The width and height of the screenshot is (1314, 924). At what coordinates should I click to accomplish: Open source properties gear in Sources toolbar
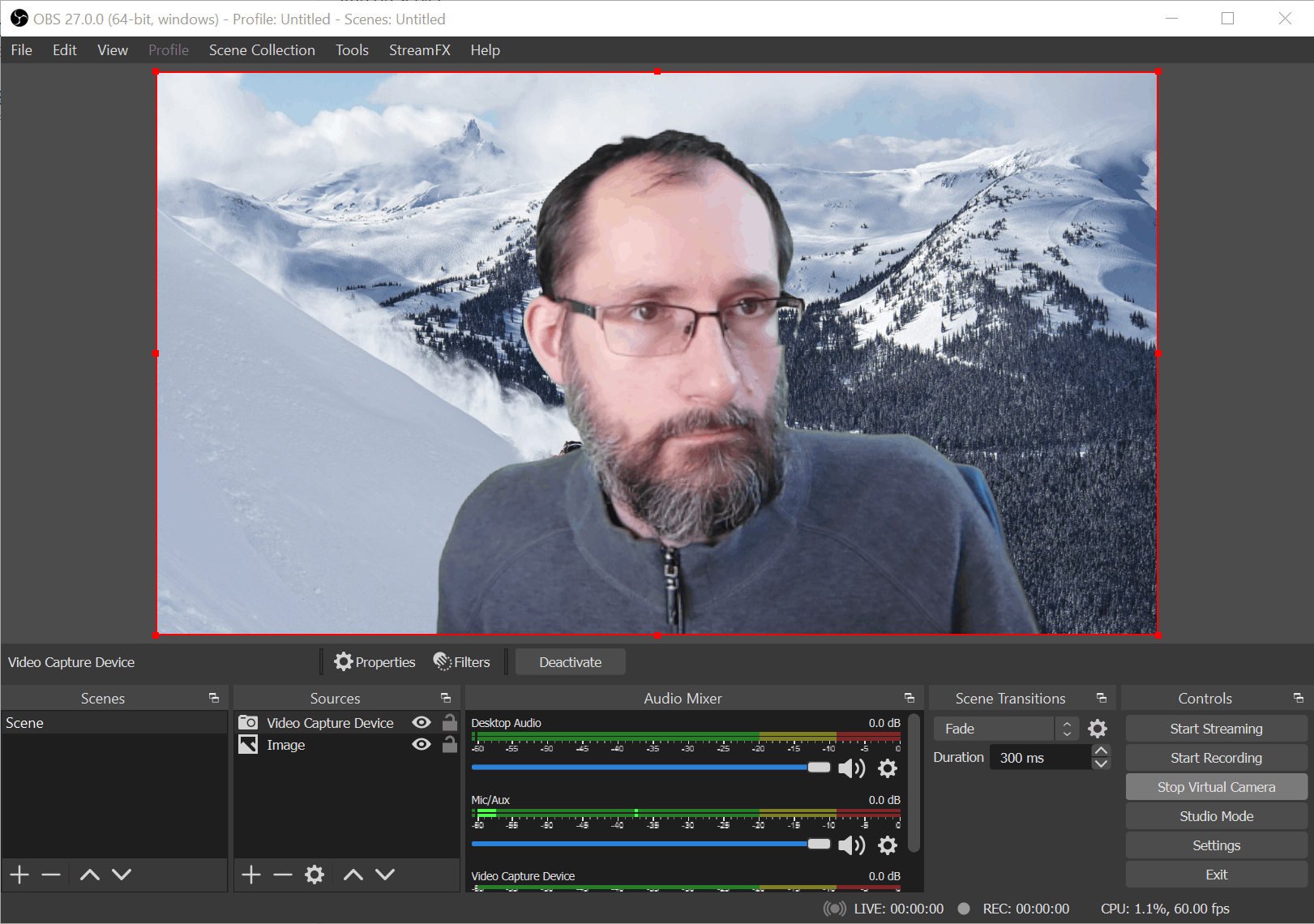coord(315,875)
